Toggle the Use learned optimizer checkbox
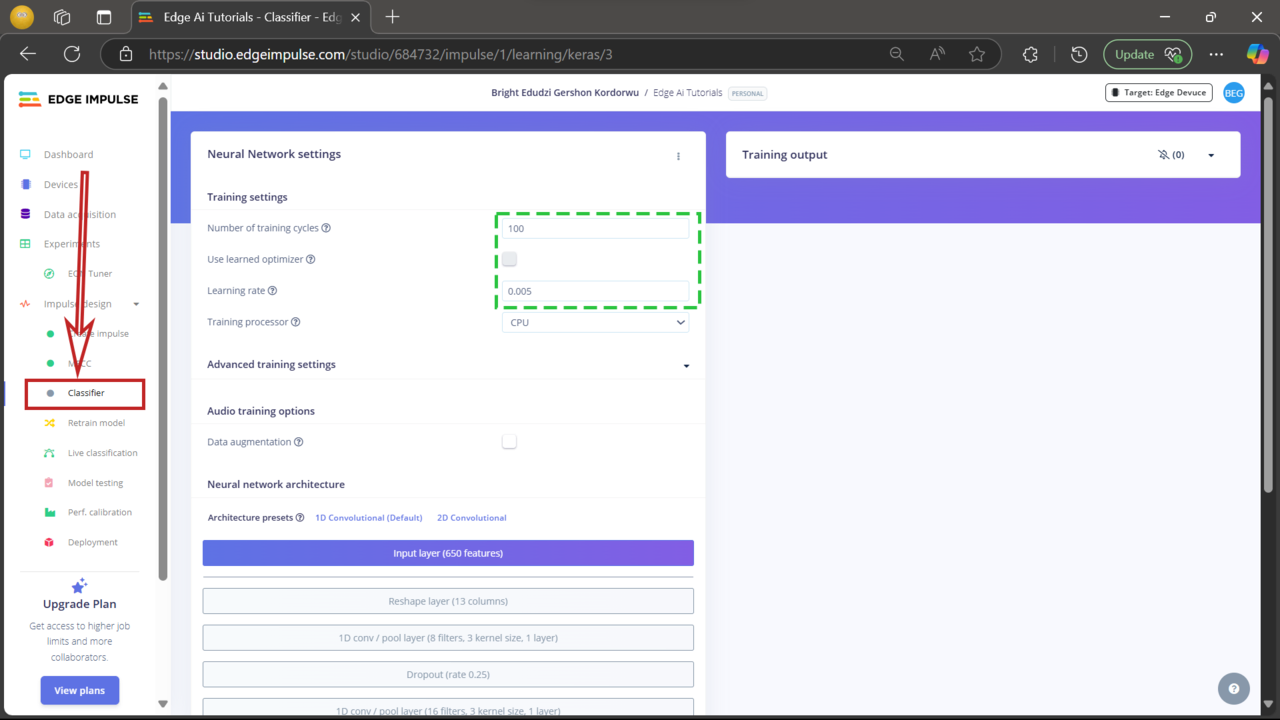The height and width of the screenshot is (720, 1280). tap(509, 258)
